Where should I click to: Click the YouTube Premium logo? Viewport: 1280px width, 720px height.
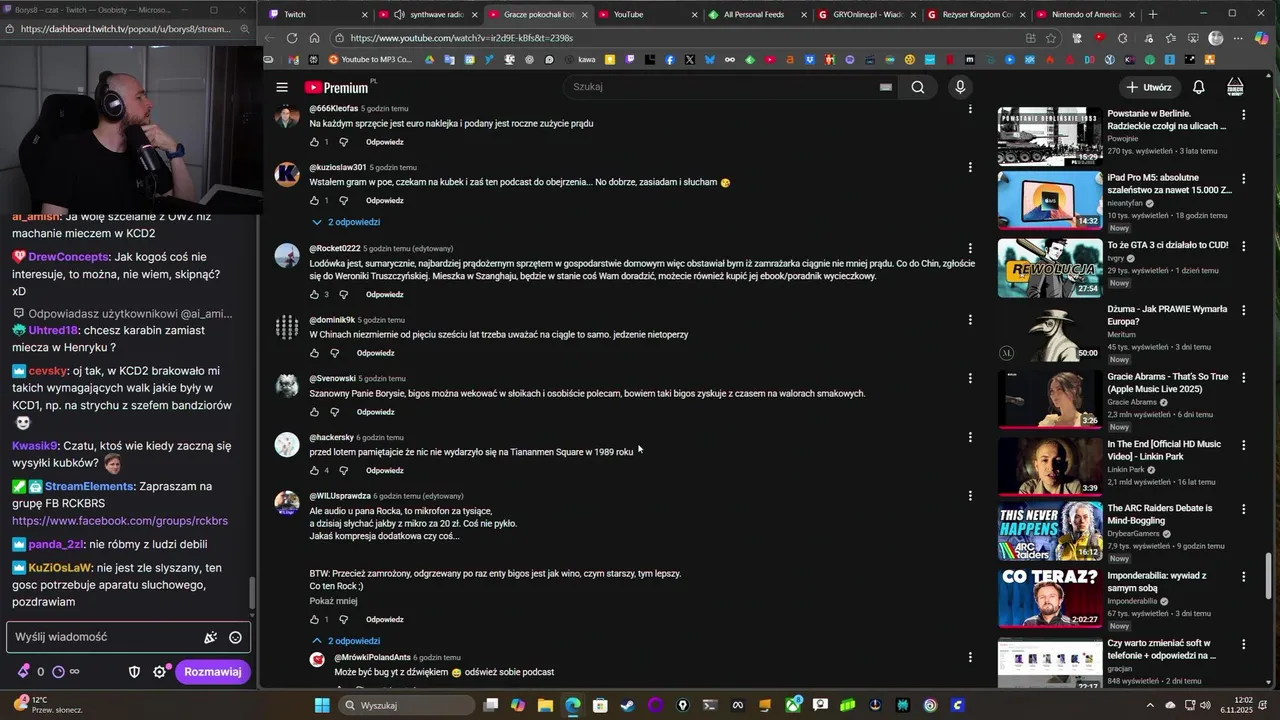coord(337,87)
